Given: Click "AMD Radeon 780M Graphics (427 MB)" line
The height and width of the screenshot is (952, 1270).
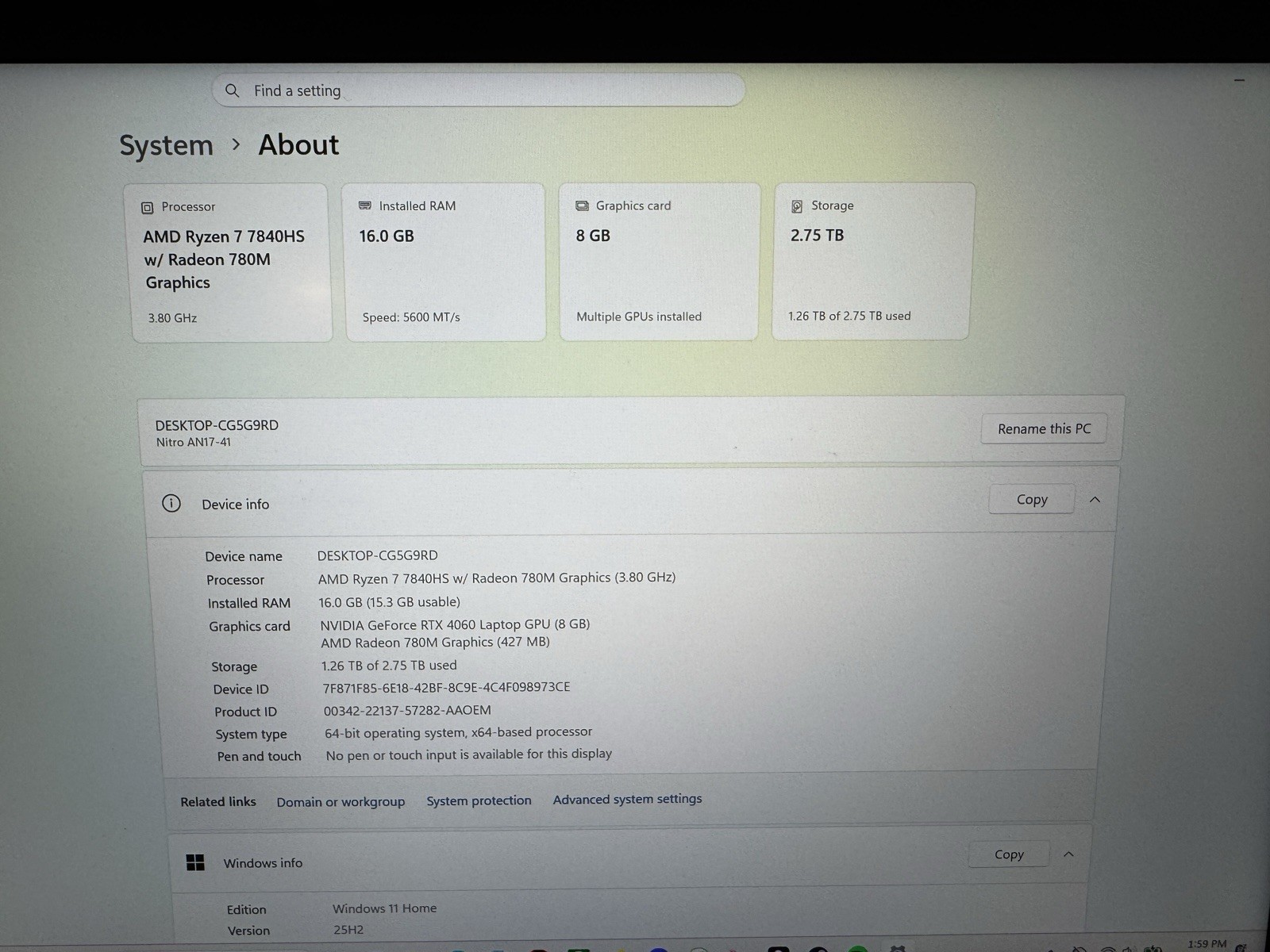Looking at the screenshot, I should pos(435,643).
